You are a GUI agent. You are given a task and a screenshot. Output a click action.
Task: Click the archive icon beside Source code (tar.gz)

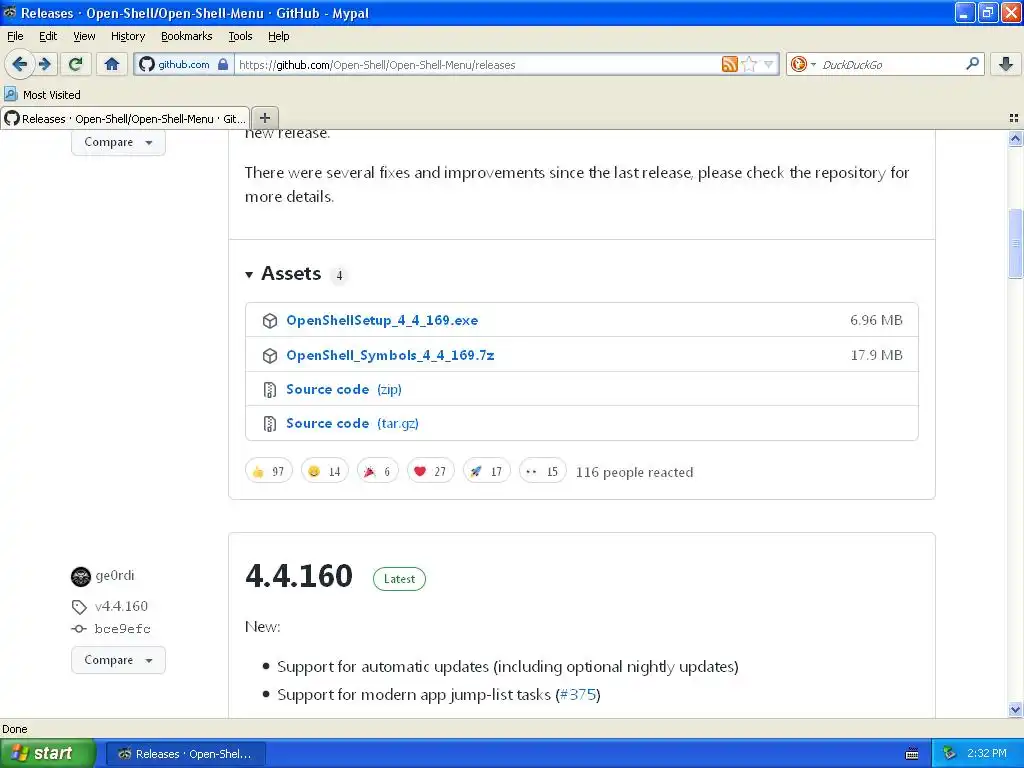click(x=270, y=424)
